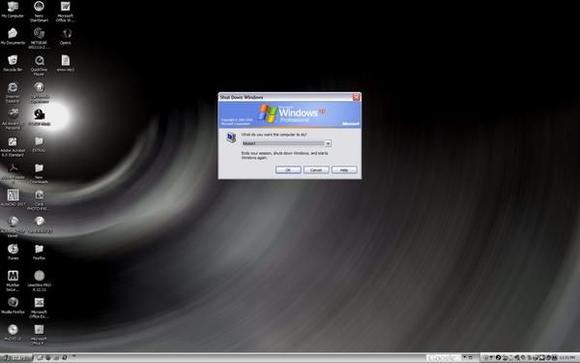The height and width of the screenshot is (363, 580).
Task: Select the McAfee Security desktop icon
Action: click(x=13, y=280)
